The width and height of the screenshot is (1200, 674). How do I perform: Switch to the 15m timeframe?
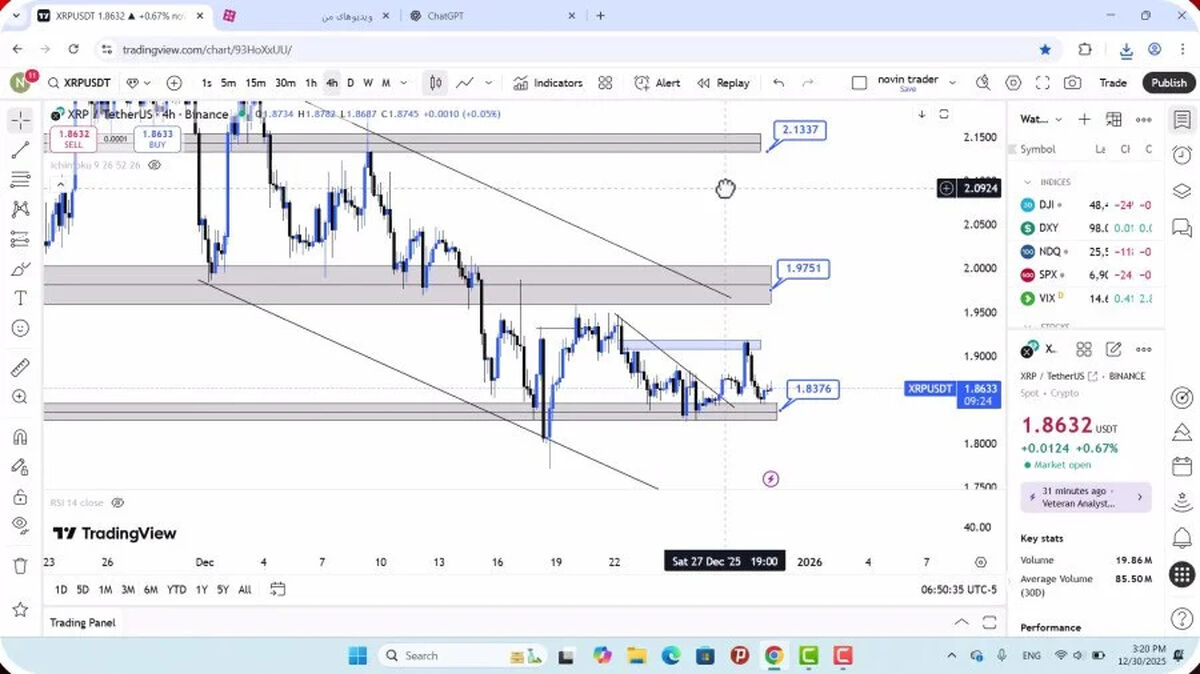coord(255,83)
